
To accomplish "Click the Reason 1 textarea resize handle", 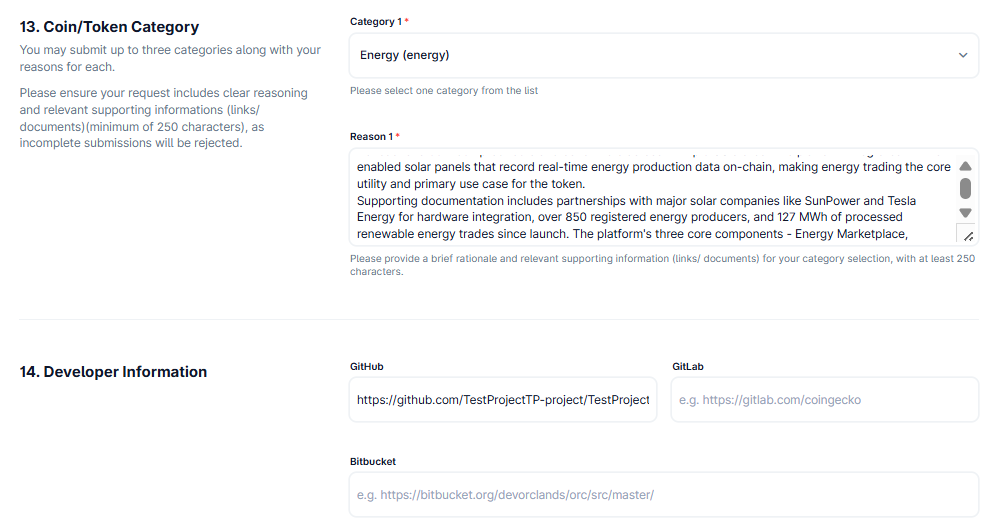I will (968, 236).
